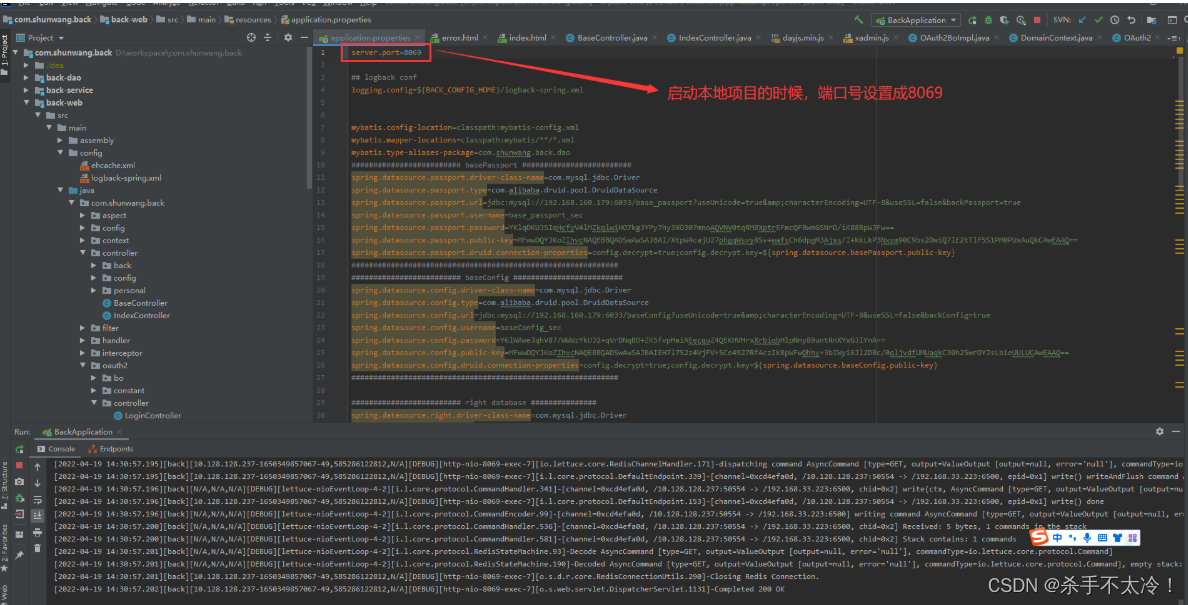Open Run panel settings gear

pyautogui.click(x=1158, y=432)
